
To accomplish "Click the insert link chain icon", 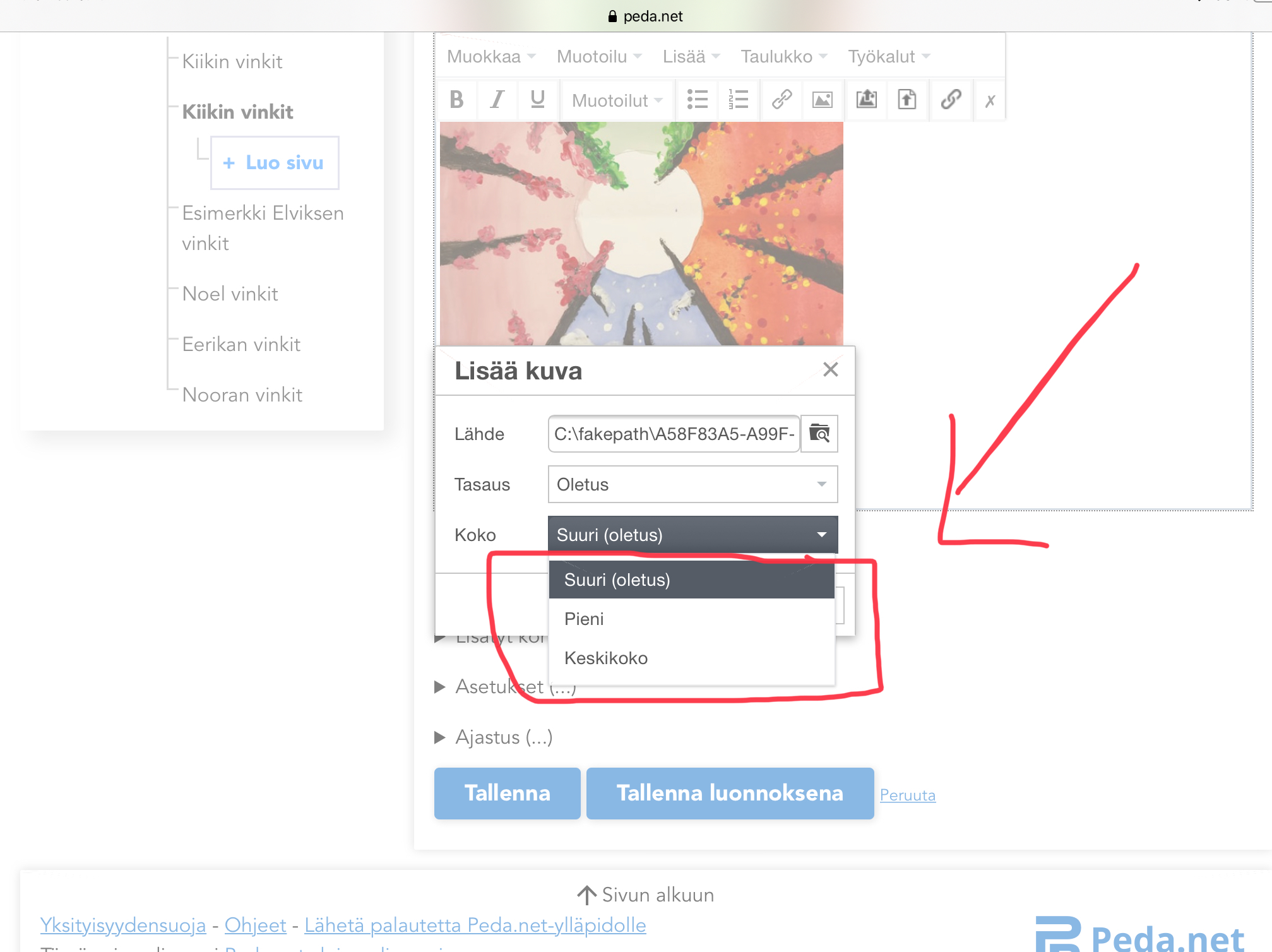I will point(782,100).
